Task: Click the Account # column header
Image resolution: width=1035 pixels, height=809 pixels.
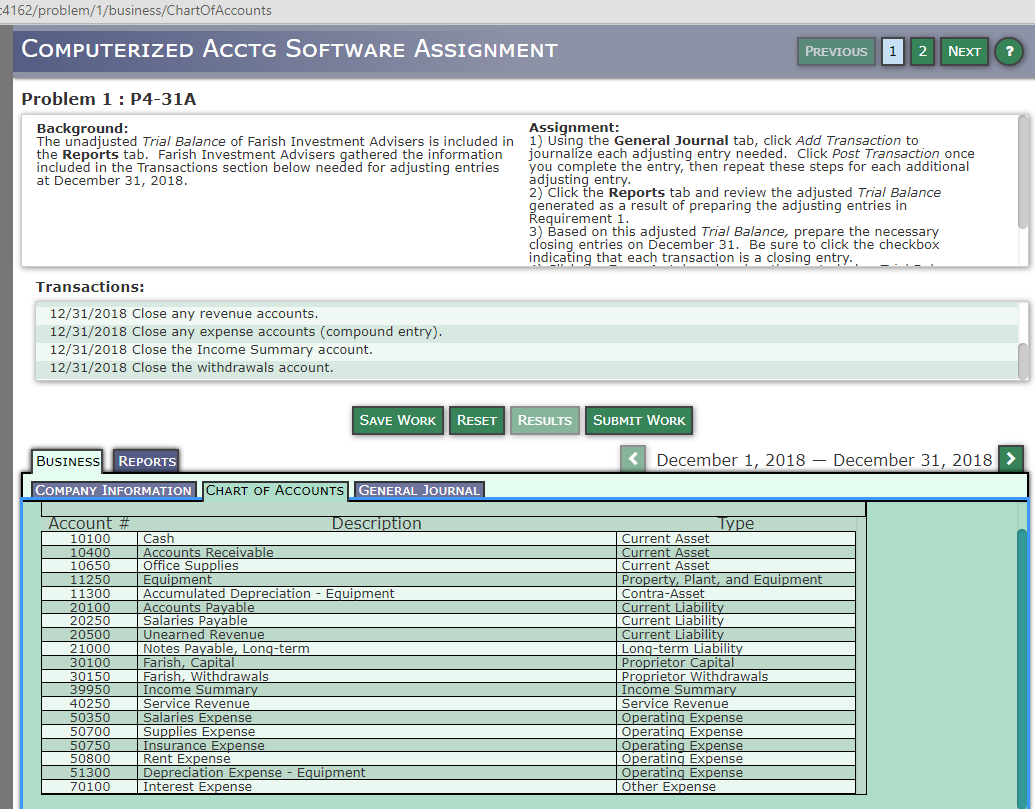Action: pyautogui.click(x=89, y=523)
